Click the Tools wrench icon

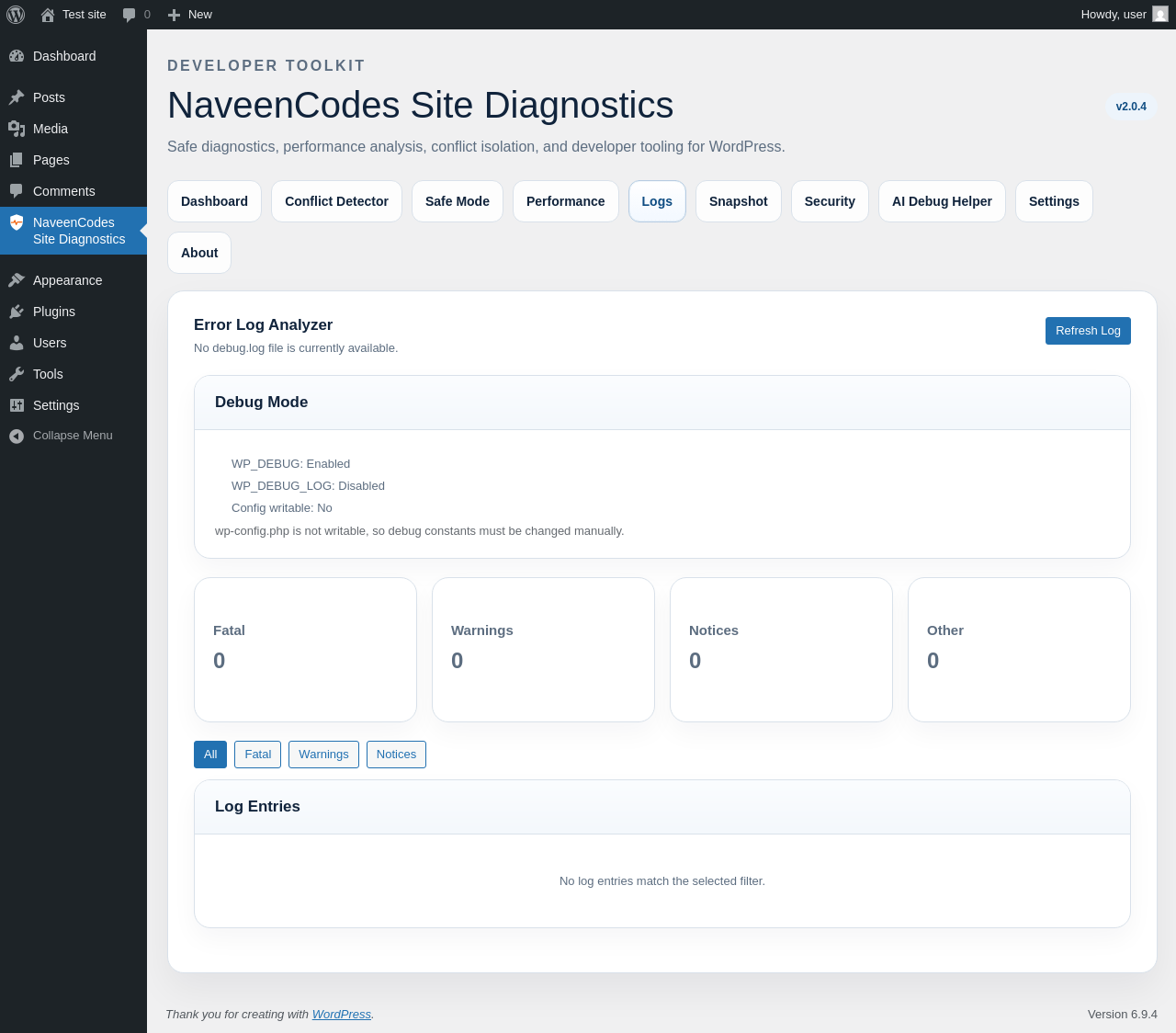point(17,374)
